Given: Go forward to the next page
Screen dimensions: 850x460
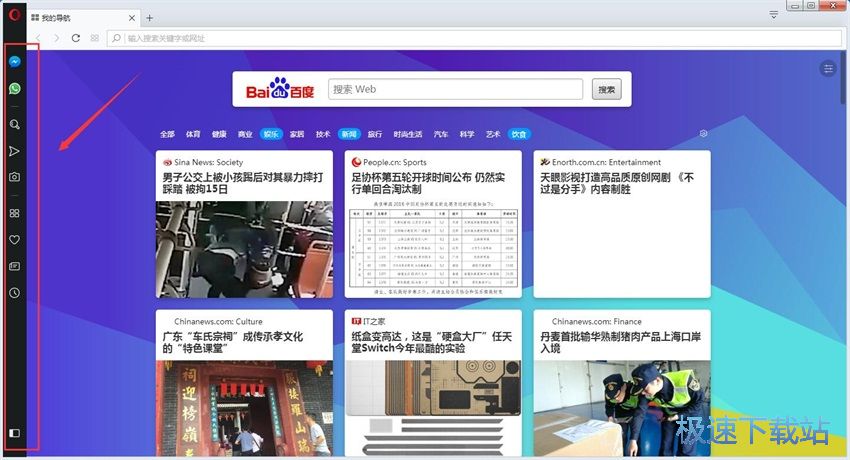Looking at the screenshot, I should [x=56, y=38].
